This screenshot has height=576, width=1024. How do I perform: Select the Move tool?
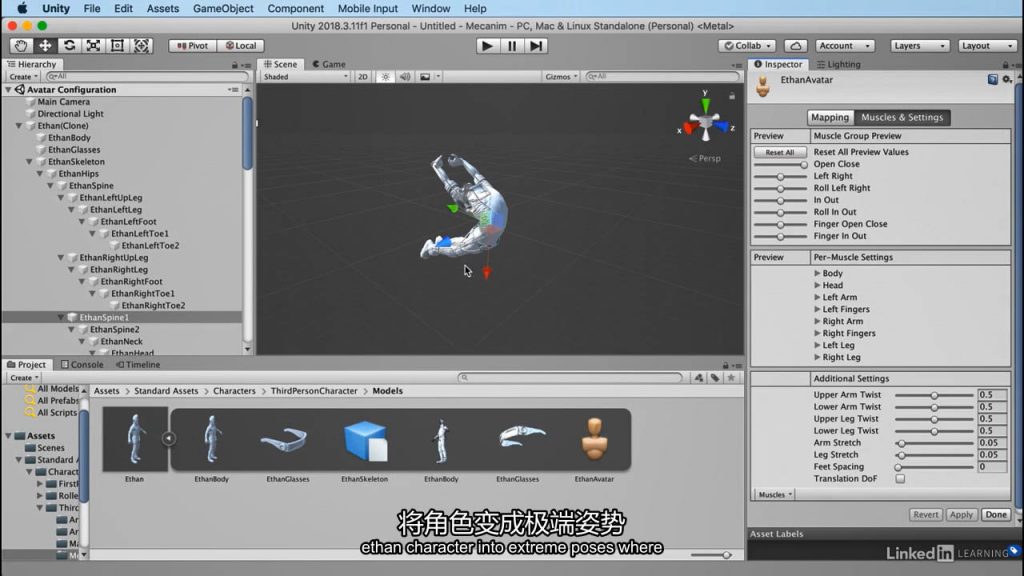(x=45, y=46)
